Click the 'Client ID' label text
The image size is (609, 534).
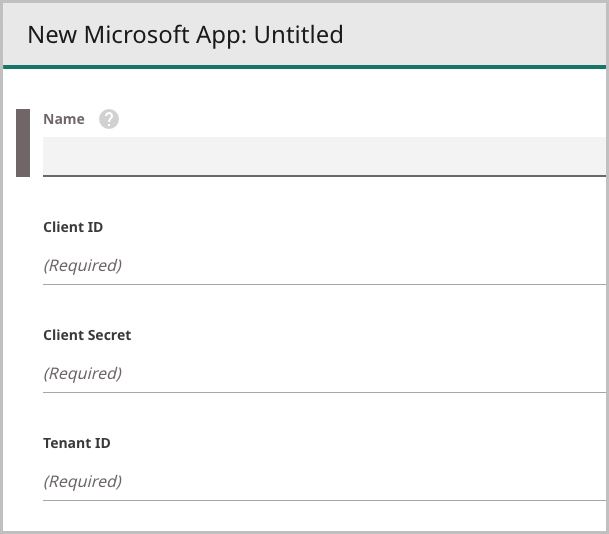73,227
